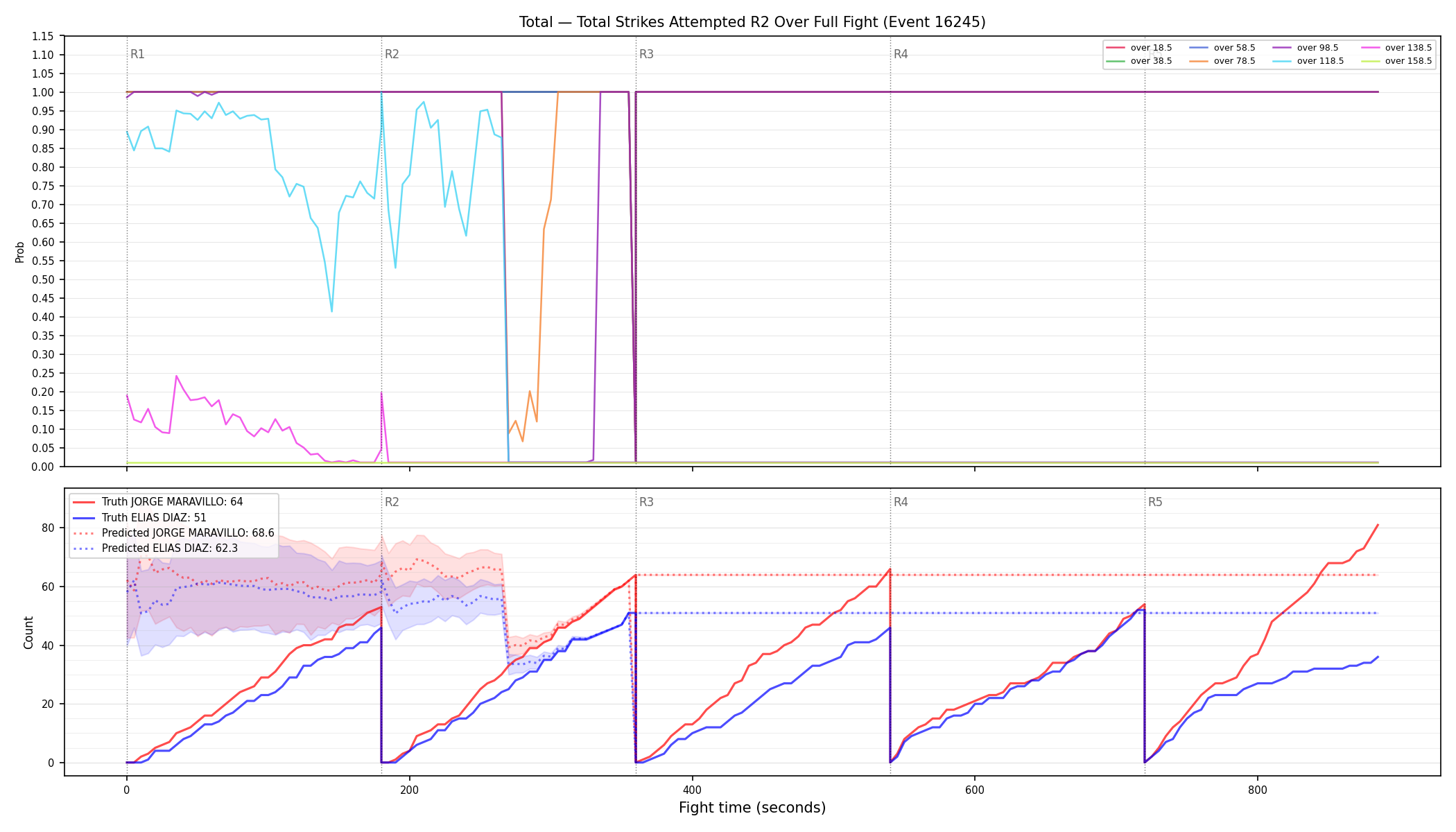Screen dimensions: 1456x832
Task: Click the R3 round marker in the probability chart
Action: tap(646, 54)
